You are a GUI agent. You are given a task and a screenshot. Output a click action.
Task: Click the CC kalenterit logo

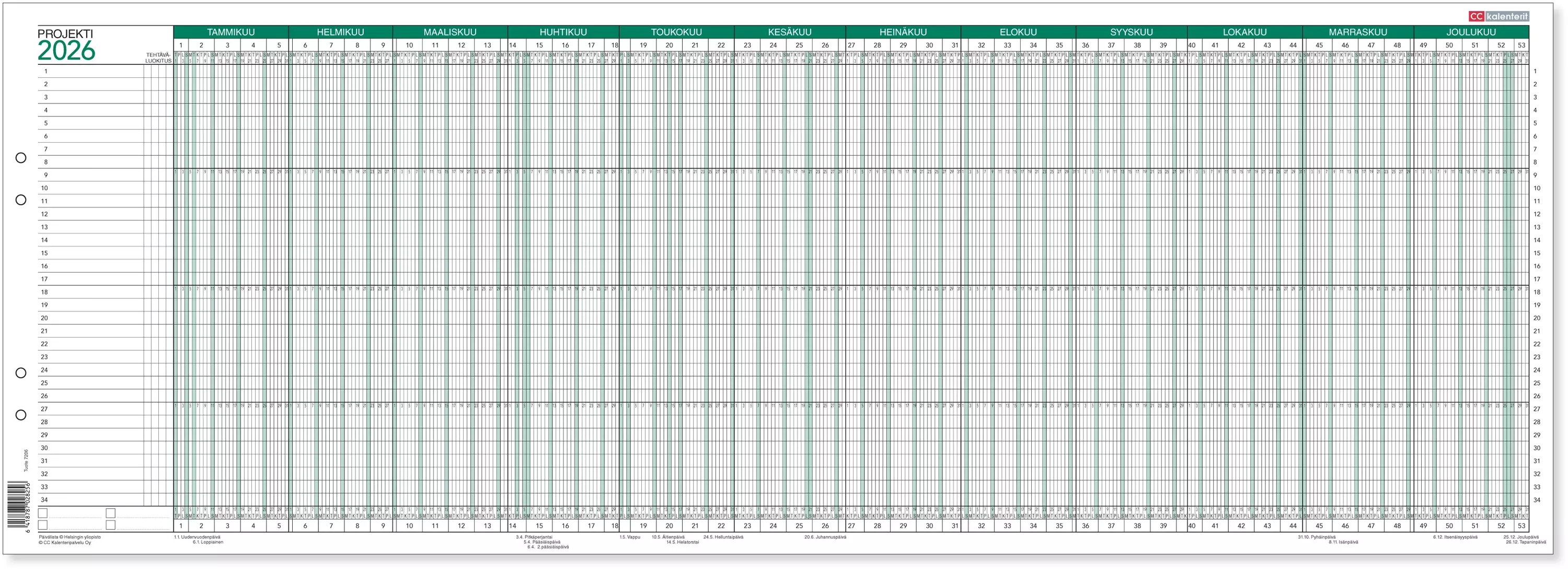click(x=1498, y=16)
